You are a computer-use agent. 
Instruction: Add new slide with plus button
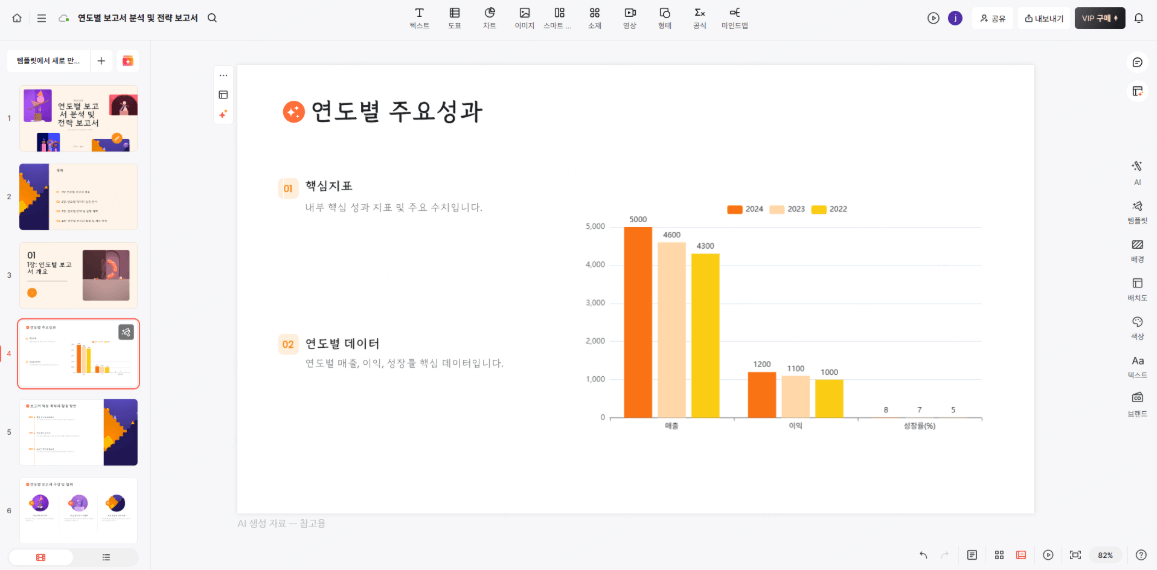[101, 61]
